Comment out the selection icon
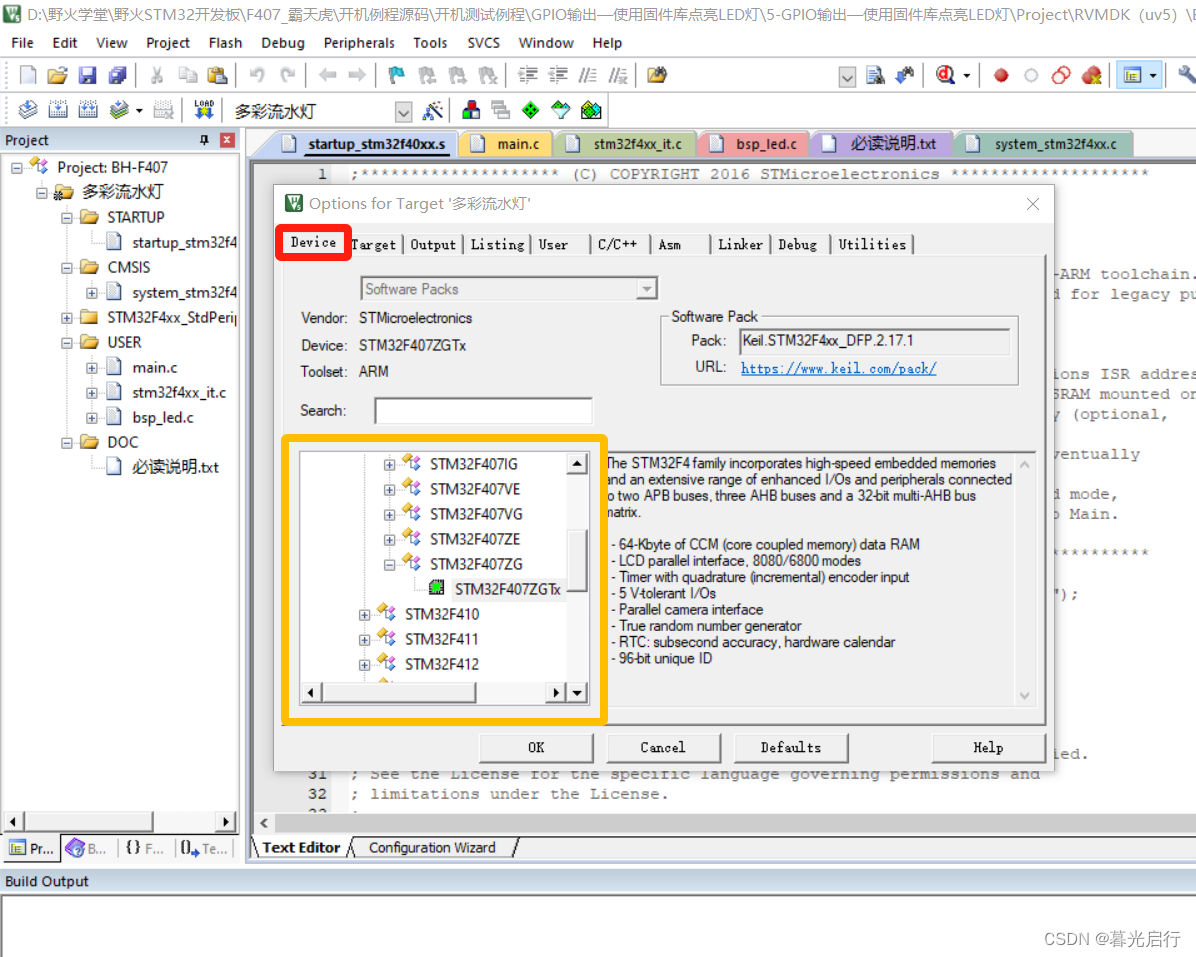This screenshot has width=1196, height=957. (x=588, y=75)
